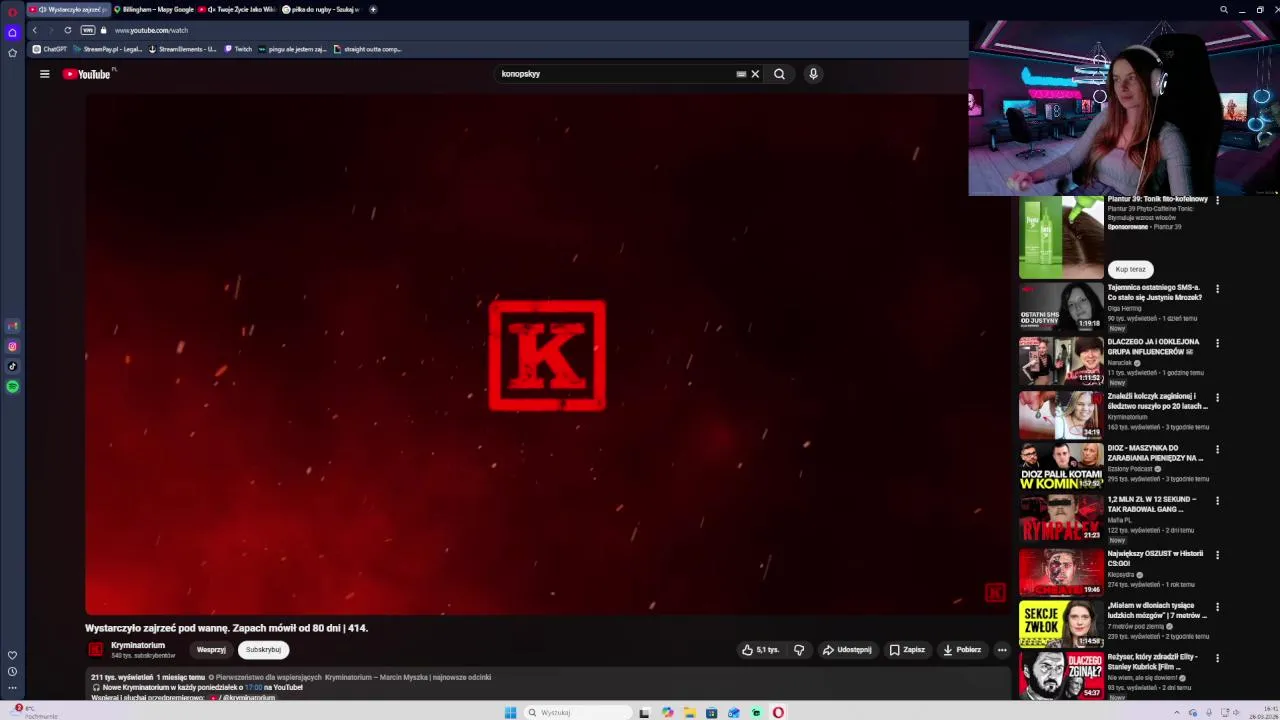Open browsing history clock in sidebar
The height and width of the screenshot is (720, 1280).
pyautogui.click(x=12, y=672)
